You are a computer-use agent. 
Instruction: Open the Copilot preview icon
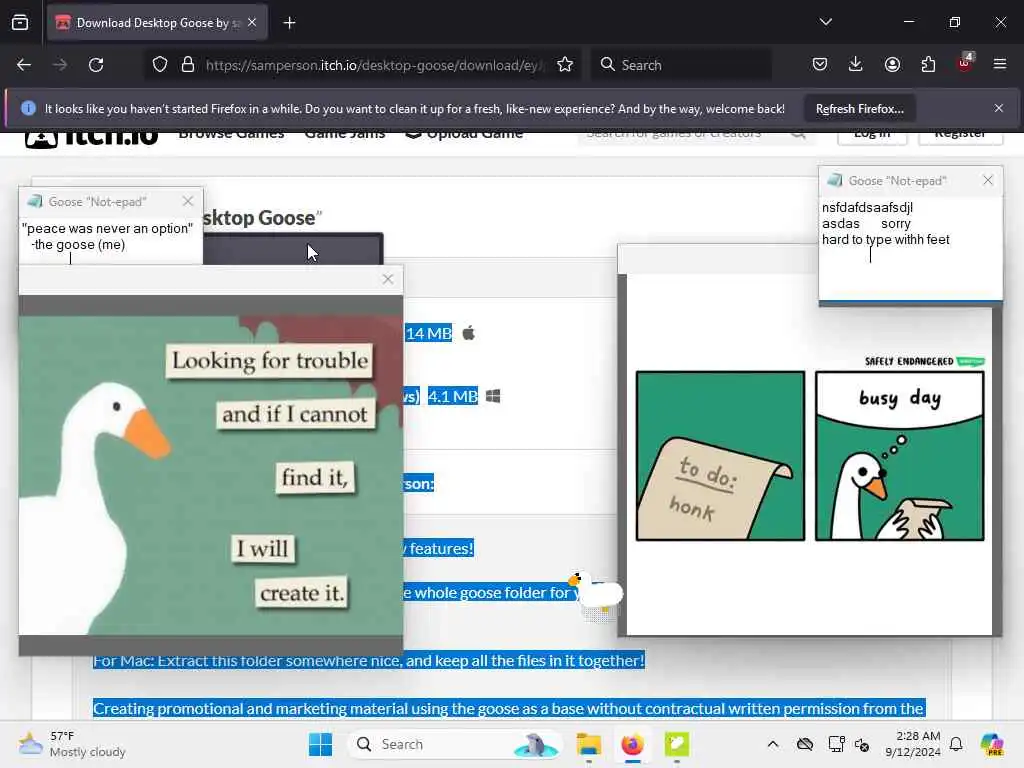(992, 744)
